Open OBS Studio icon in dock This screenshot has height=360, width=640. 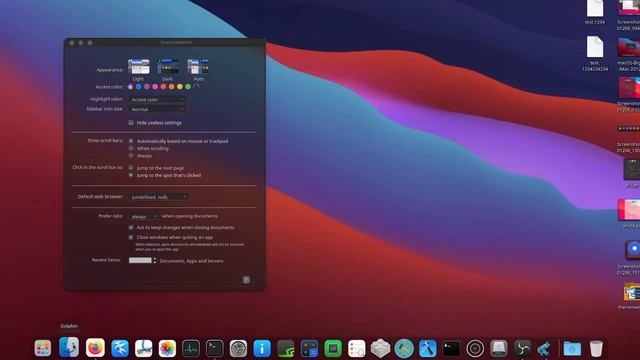[x=522, y=348]
